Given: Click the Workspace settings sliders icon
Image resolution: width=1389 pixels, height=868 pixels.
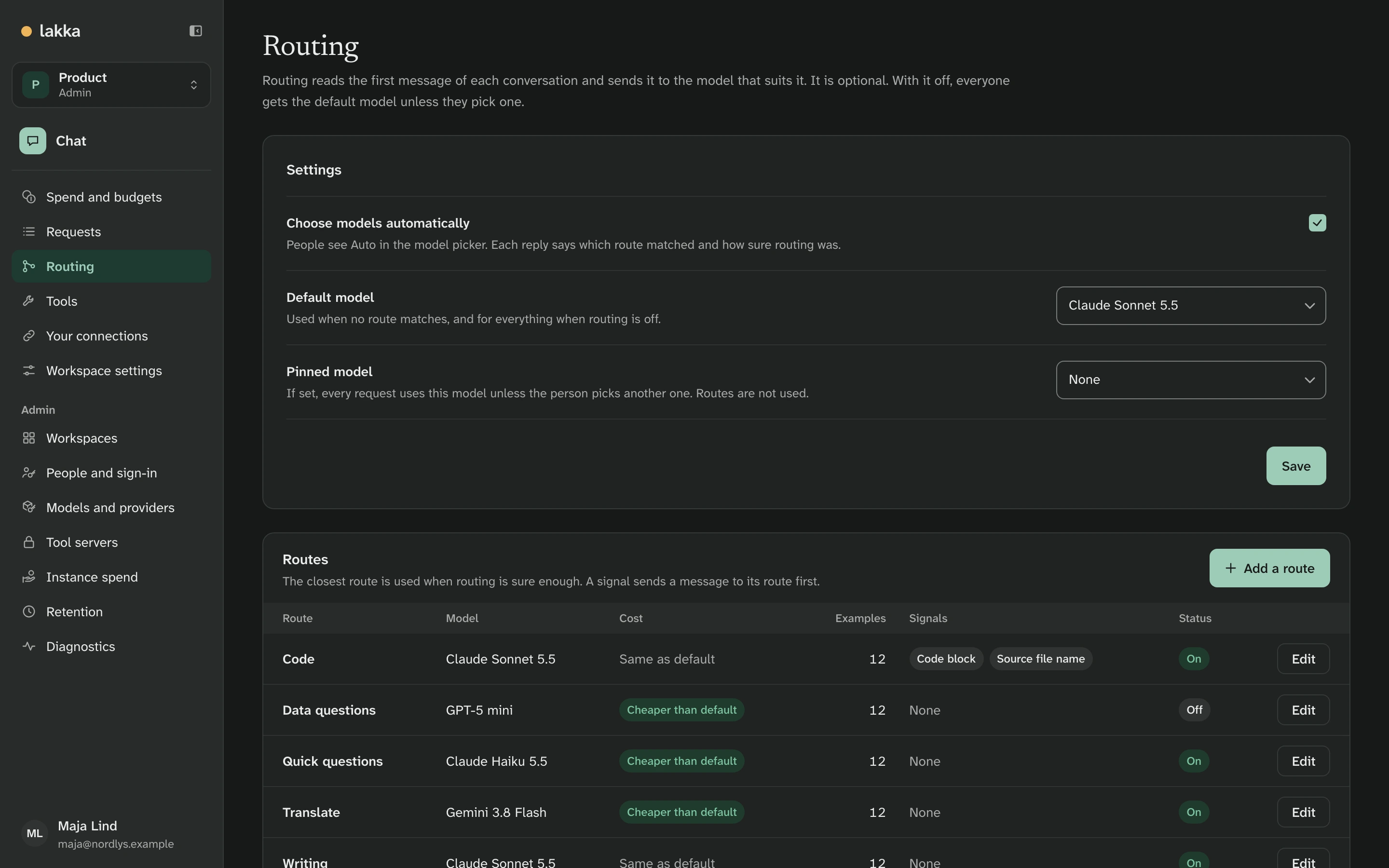Looking at the screenshot, I should [x=29, y=370].
